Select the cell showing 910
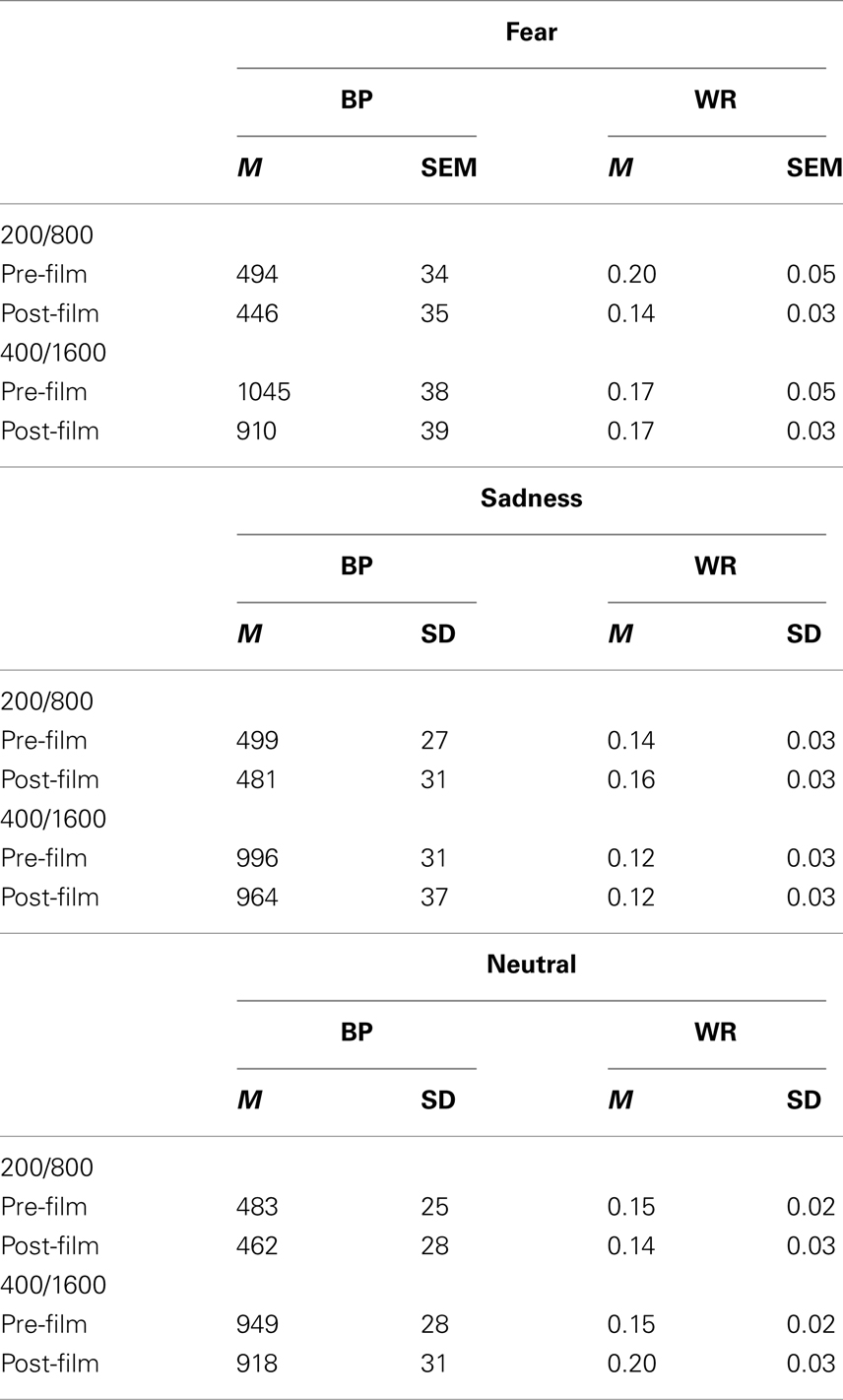Screen dimensions: 843x1400 (257, 432)
